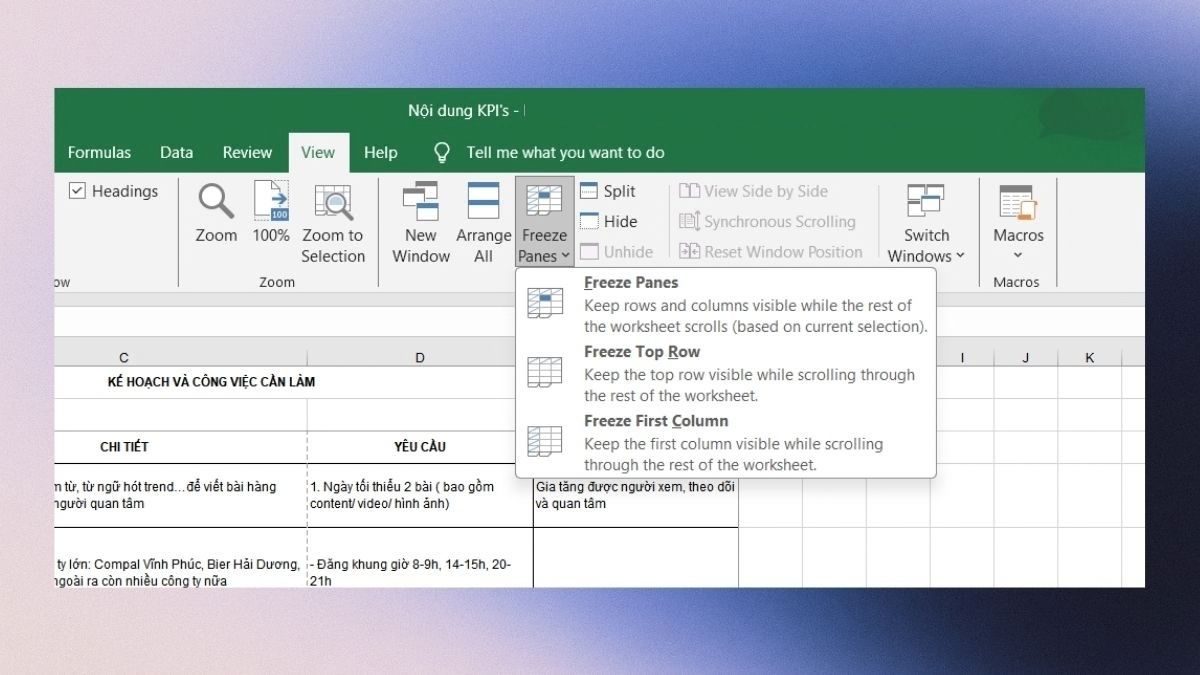Image resolution: width=1200 pixels, height=675 pixels.
Task: Select the View ribbon tab
Action: point(318,152)
